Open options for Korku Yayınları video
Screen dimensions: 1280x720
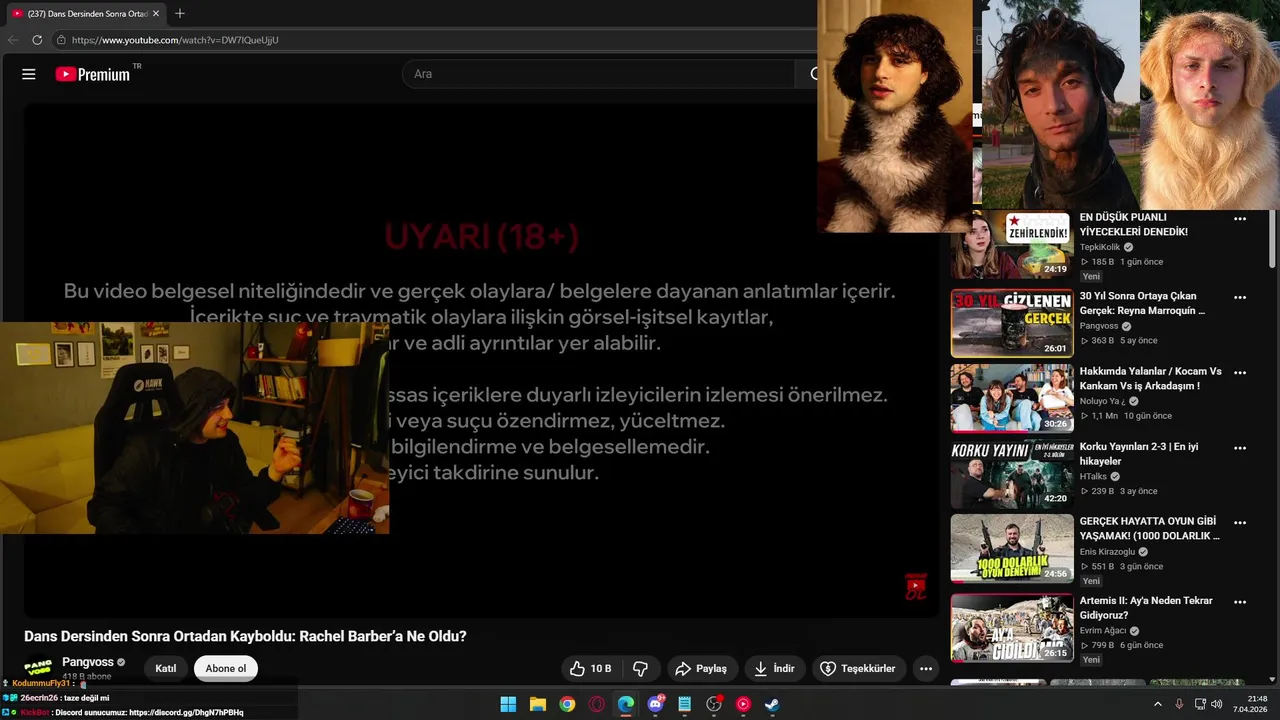1240,448
